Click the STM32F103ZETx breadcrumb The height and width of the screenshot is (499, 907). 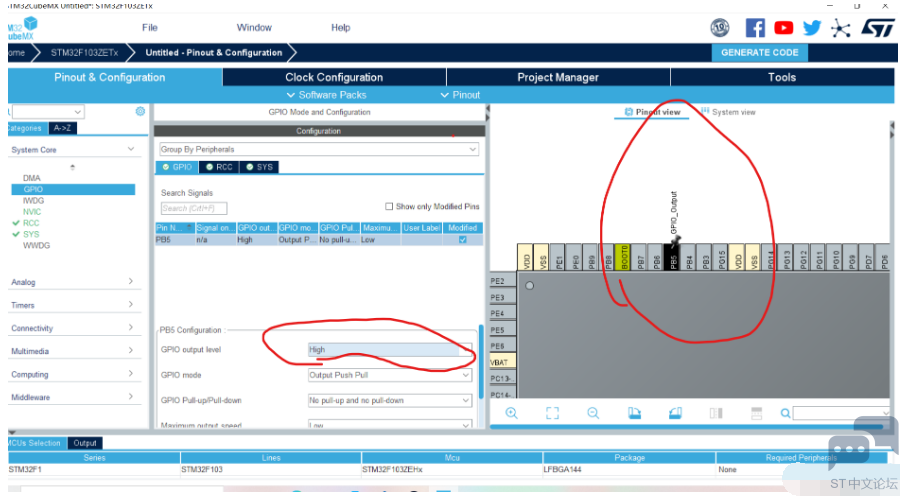(x=84, y=53)
